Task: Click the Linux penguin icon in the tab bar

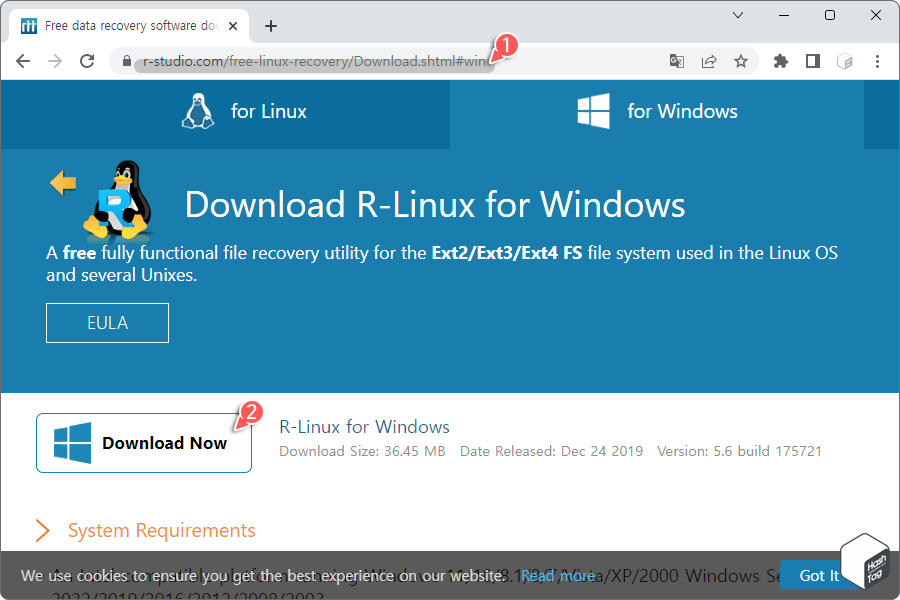Action: pyautogui.click(x=198, y=112)
